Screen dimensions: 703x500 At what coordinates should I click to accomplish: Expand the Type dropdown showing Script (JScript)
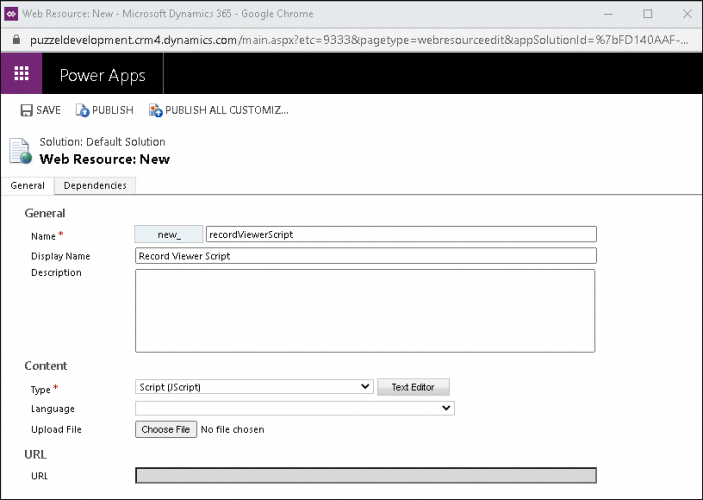254,386
